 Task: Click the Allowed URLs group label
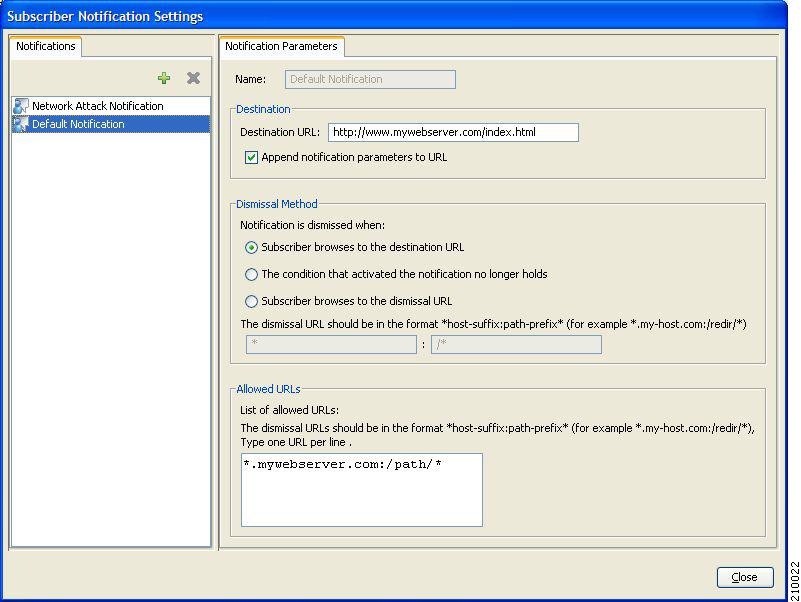268,389
